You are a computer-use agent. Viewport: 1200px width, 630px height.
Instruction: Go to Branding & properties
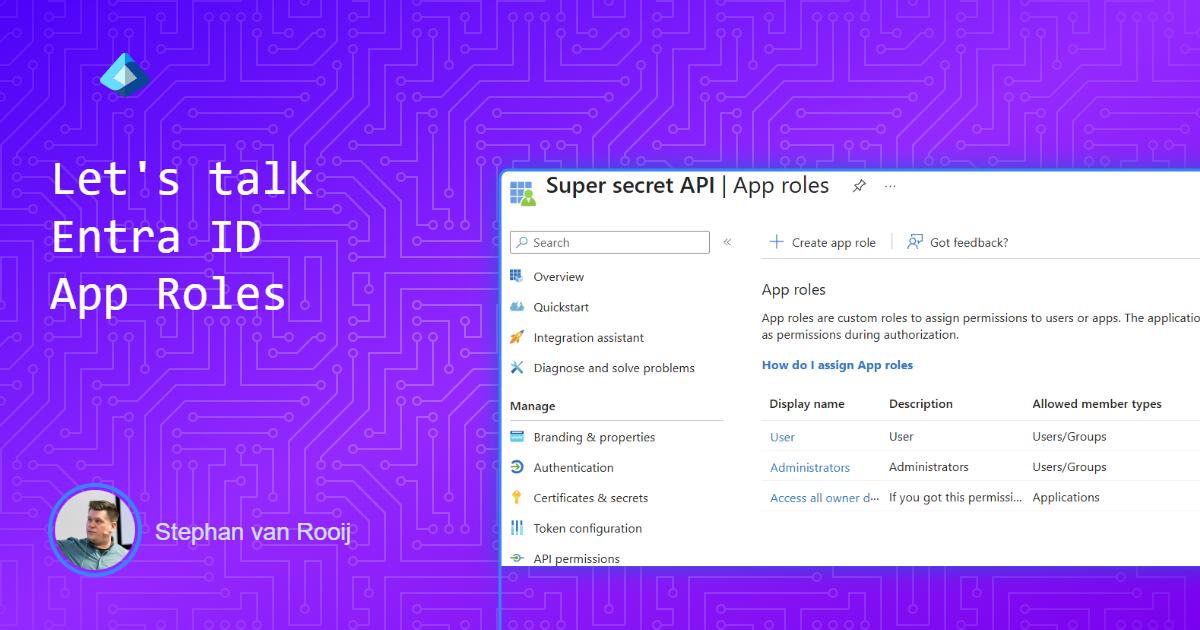point(595,437)
